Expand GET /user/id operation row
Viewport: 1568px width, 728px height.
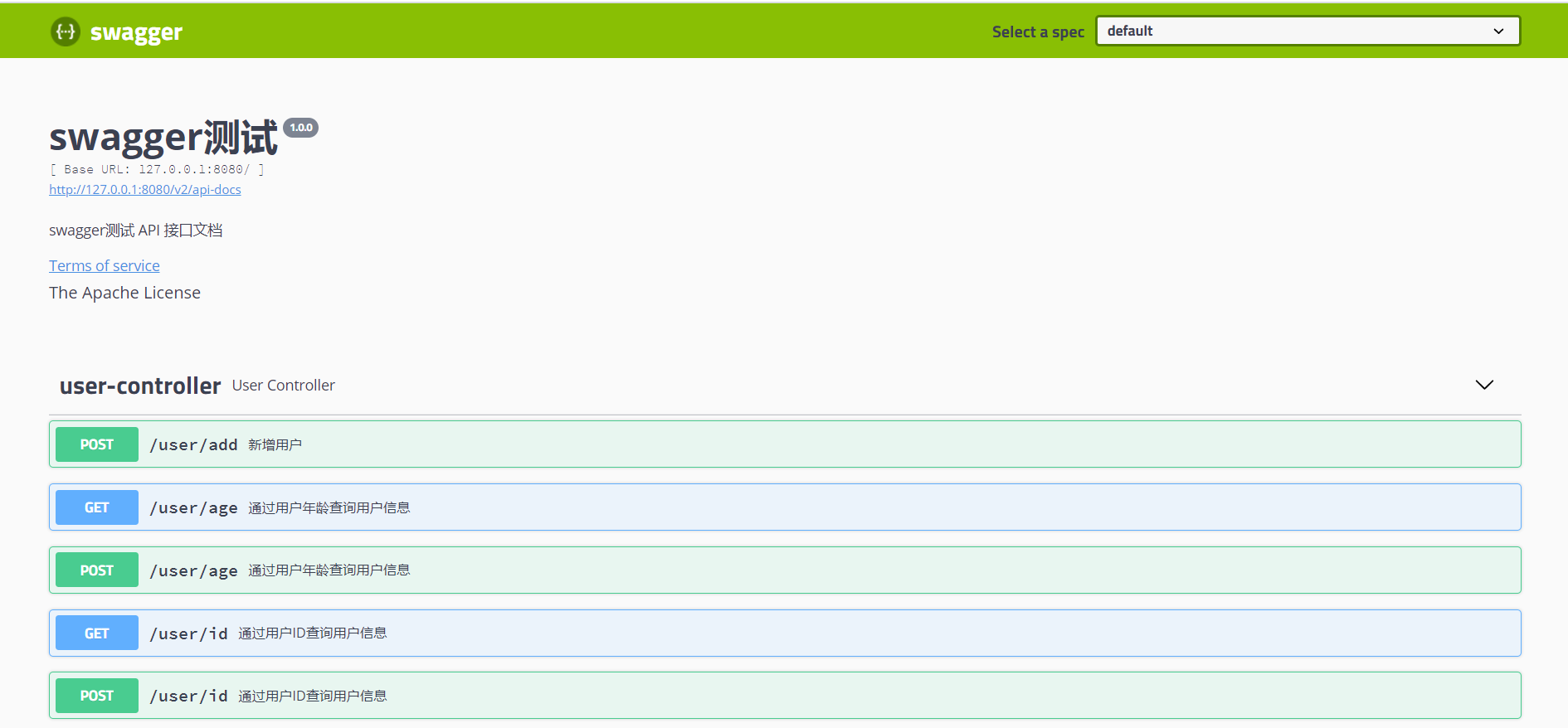pos(785,633)
